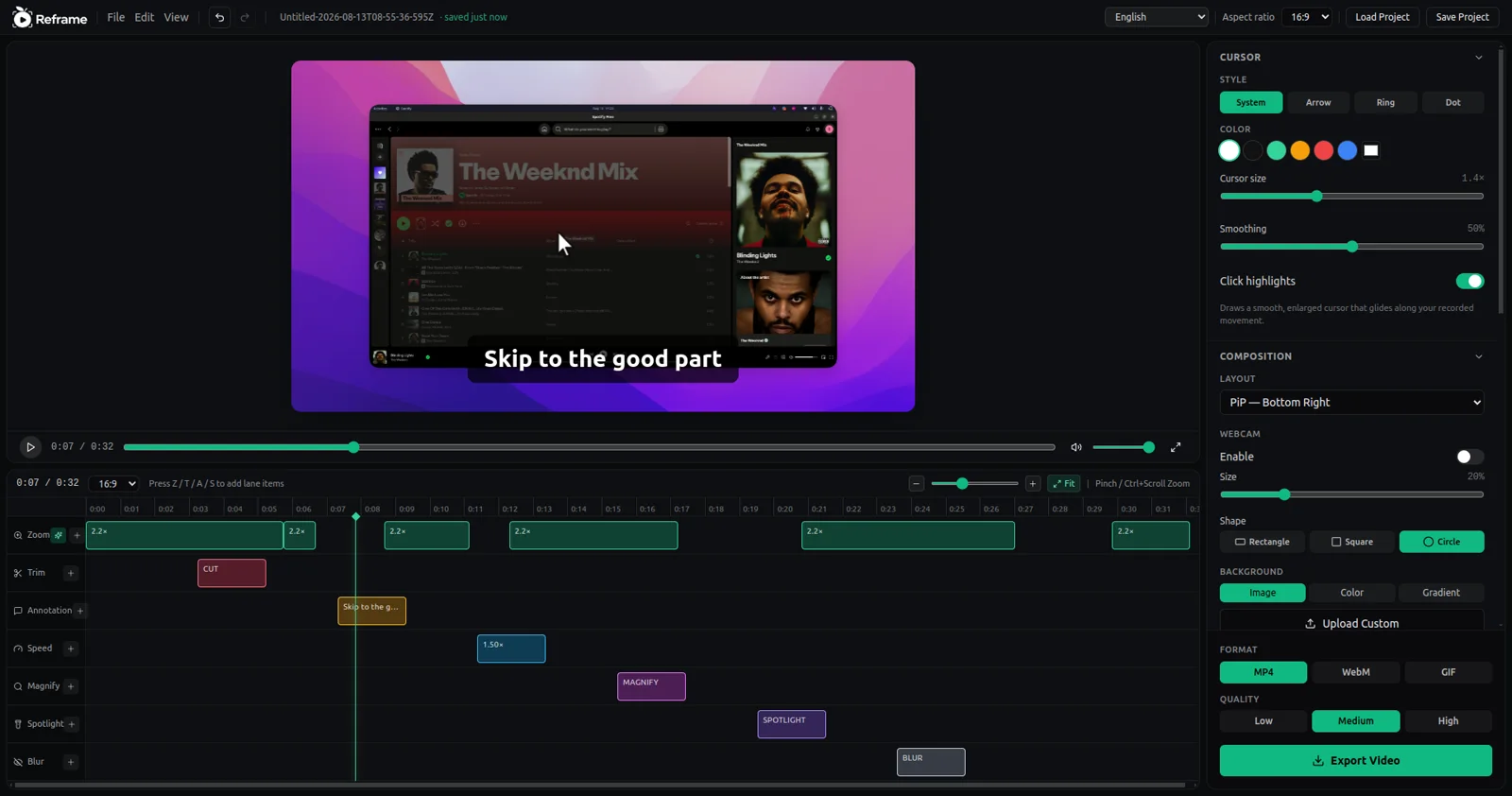Enable the webcam toggle

pyautogui.click(x=1469, y=457)
